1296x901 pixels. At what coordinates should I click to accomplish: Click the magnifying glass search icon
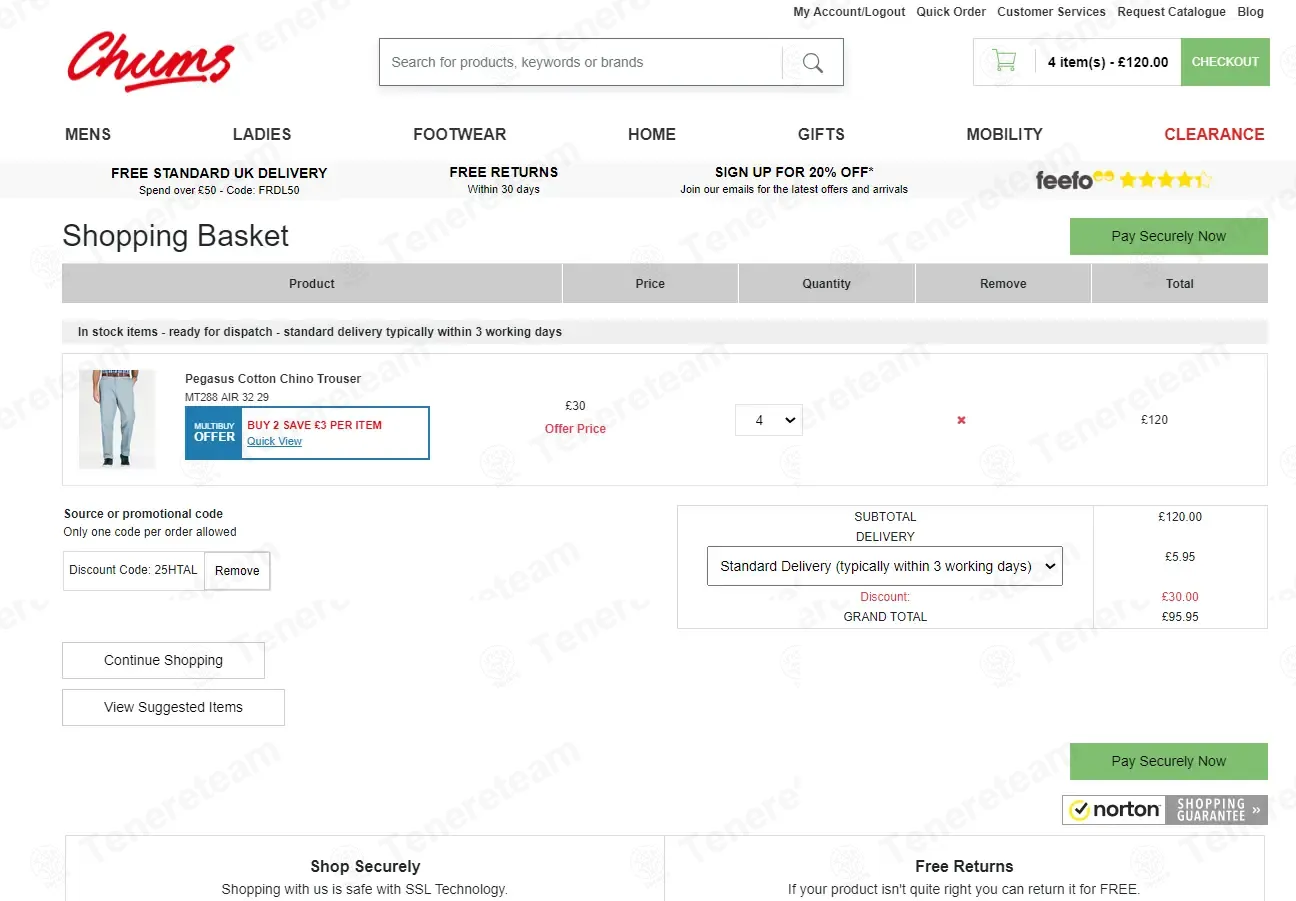tap(813, 63)
